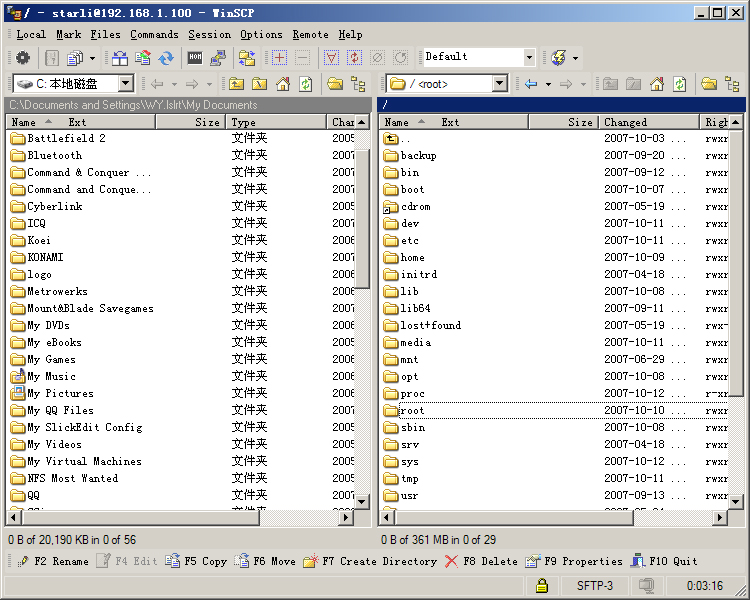The image size is (750, 600).
Task: Click F6 Move button
Action: 265,561
